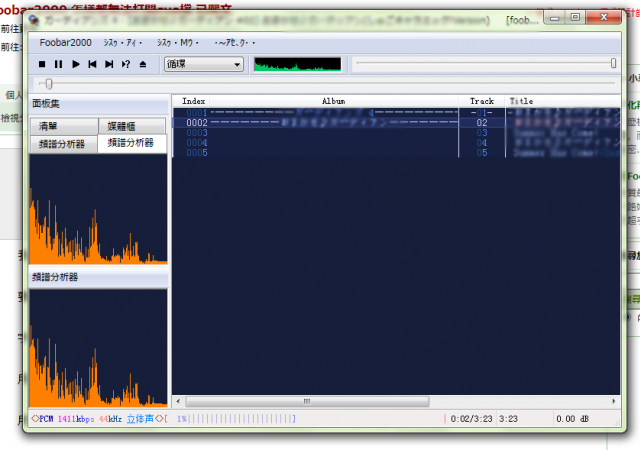Image resolution: width=640 pixels, height=450 pixels.
Task: Select playlist row 0002
Action: coord(396,123)
